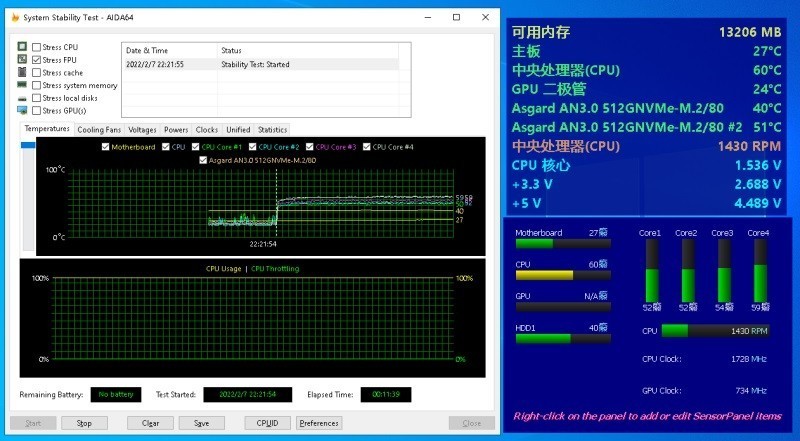The height and width of the screenshot is (441, 800).
Task: Click the HDD1 temperature bar in SensorPanel
Action: coord(563,339)
